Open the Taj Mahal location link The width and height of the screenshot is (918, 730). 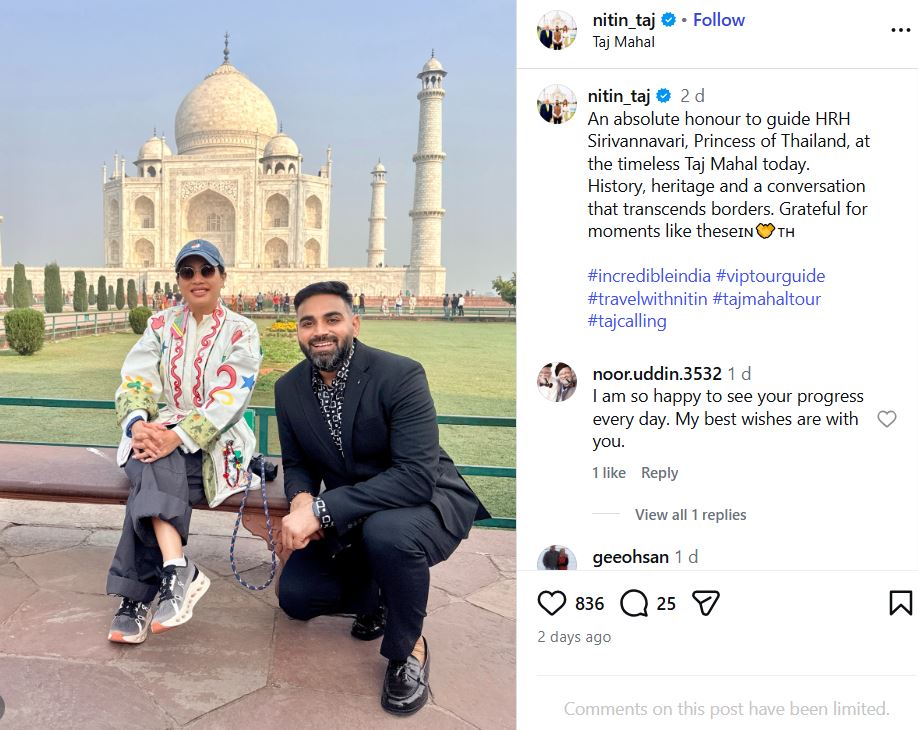click(623, 42)
